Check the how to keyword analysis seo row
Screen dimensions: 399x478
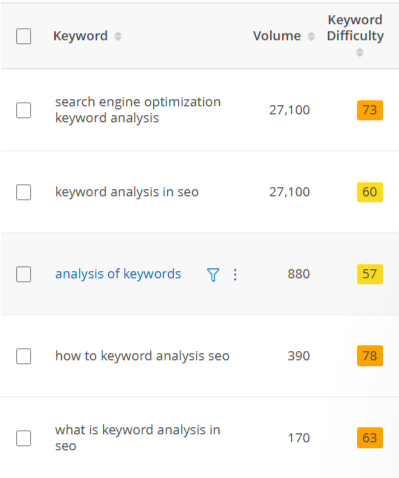tap(24, 356)
